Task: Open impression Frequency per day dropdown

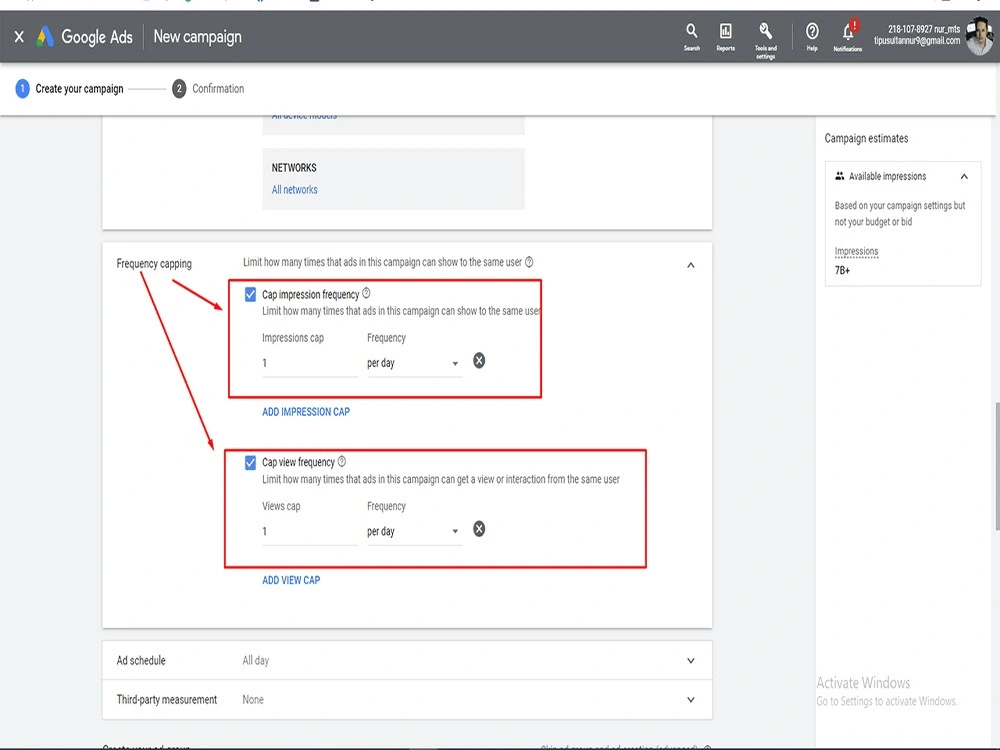Action: [414, 364]
